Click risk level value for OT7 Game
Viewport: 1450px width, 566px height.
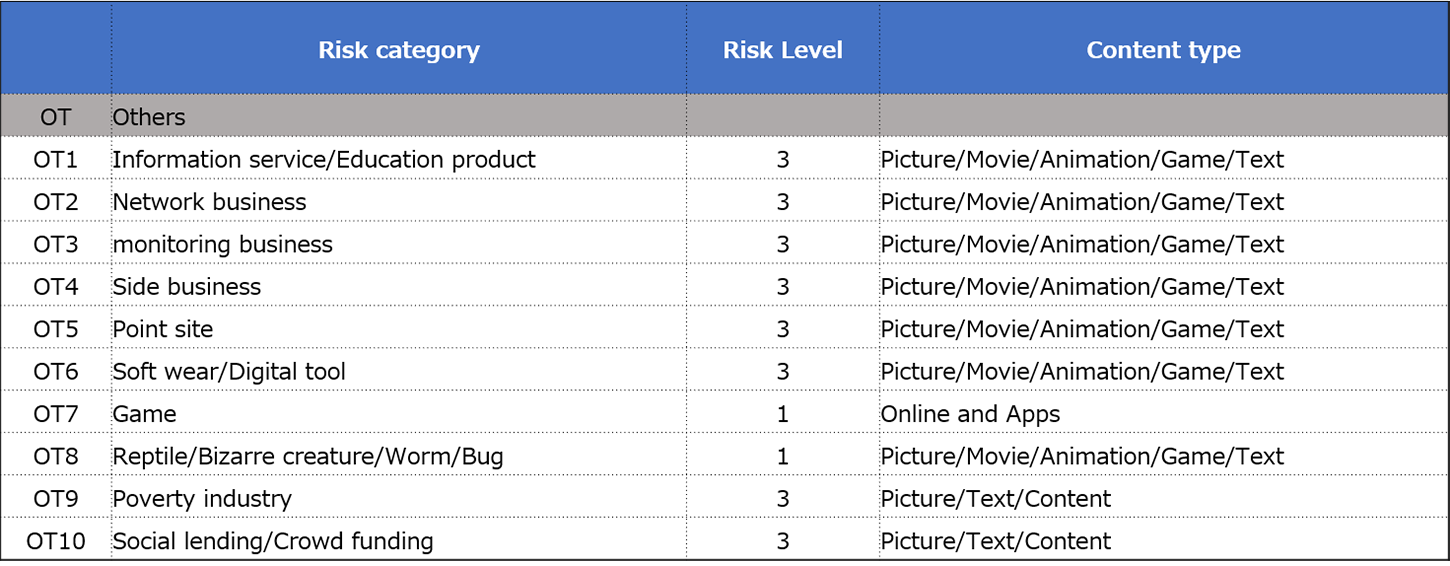click(x=782, y=414)
